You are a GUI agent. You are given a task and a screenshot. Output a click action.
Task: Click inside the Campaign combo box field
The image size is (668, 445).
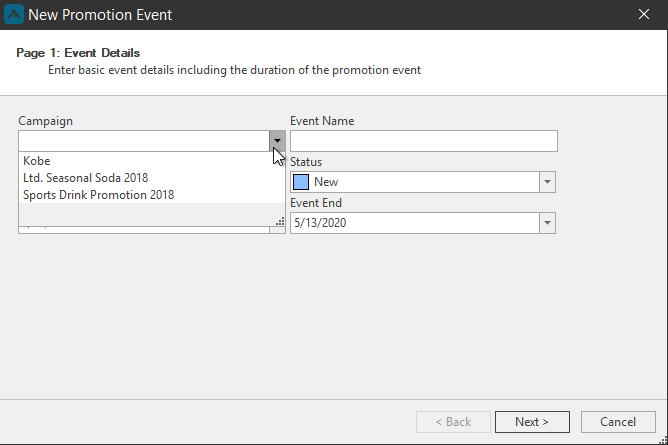[144, 141]
